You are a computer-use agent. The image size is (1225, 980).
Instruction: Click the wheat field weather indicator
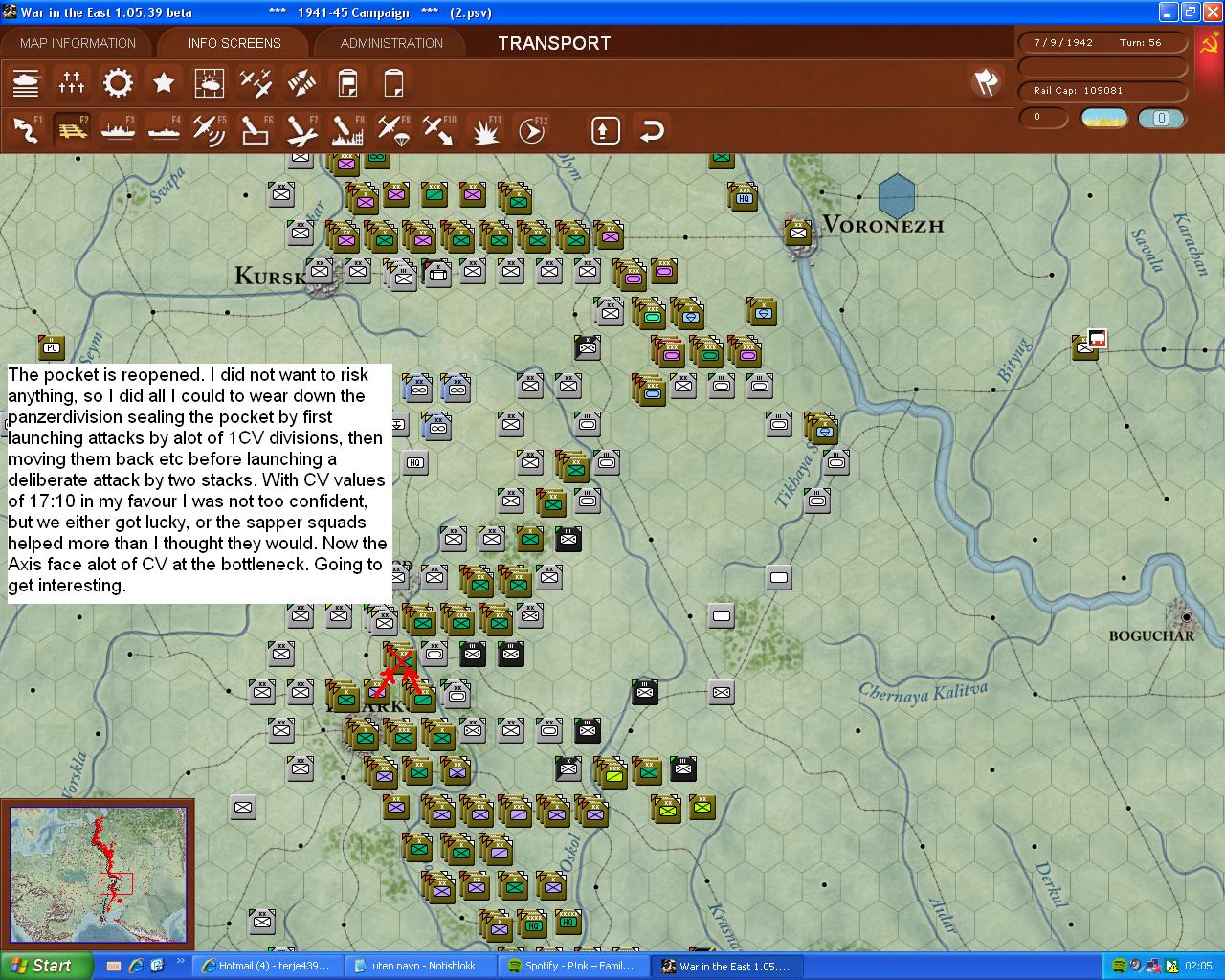point(1103,118)
